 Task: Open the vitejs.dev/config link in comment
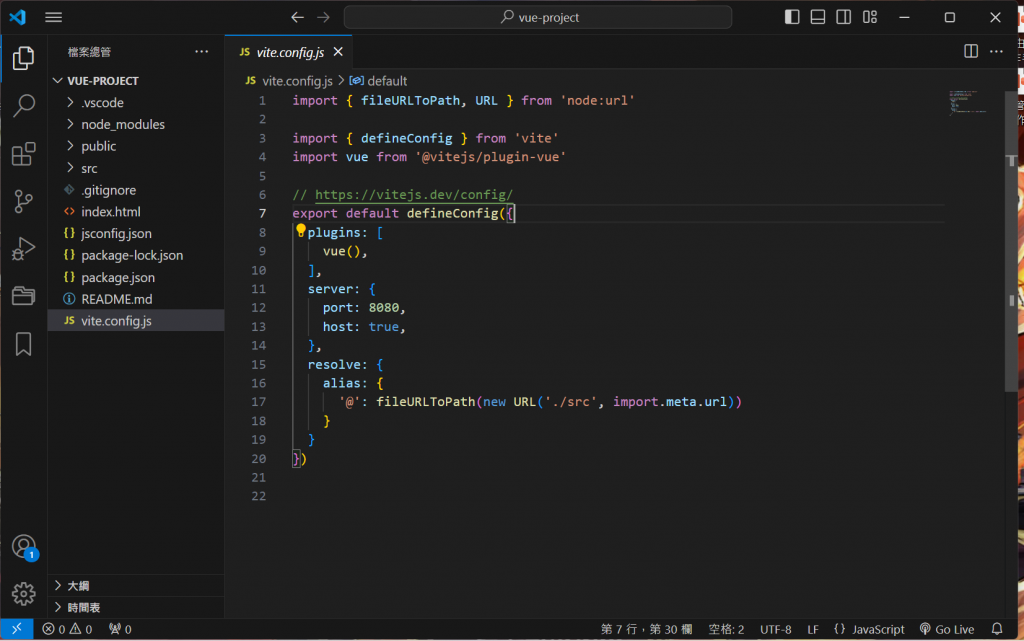(x=413, y=194)
